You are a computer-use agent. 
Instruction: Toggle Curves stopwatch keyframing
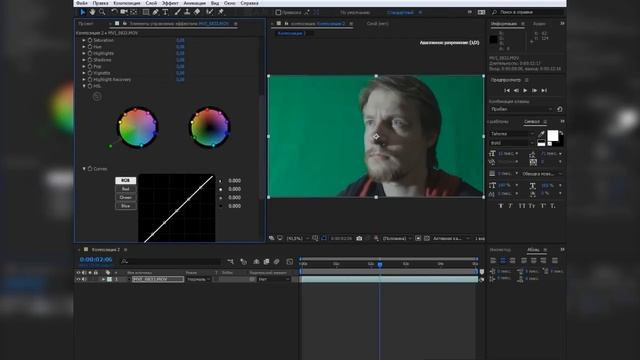click(x=90, y=169)
